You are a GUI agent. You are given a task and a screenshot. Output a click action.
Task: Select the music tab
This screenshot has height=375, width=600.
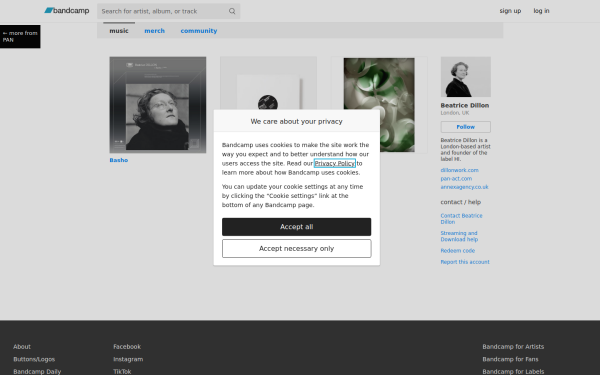tap(119, 31)
